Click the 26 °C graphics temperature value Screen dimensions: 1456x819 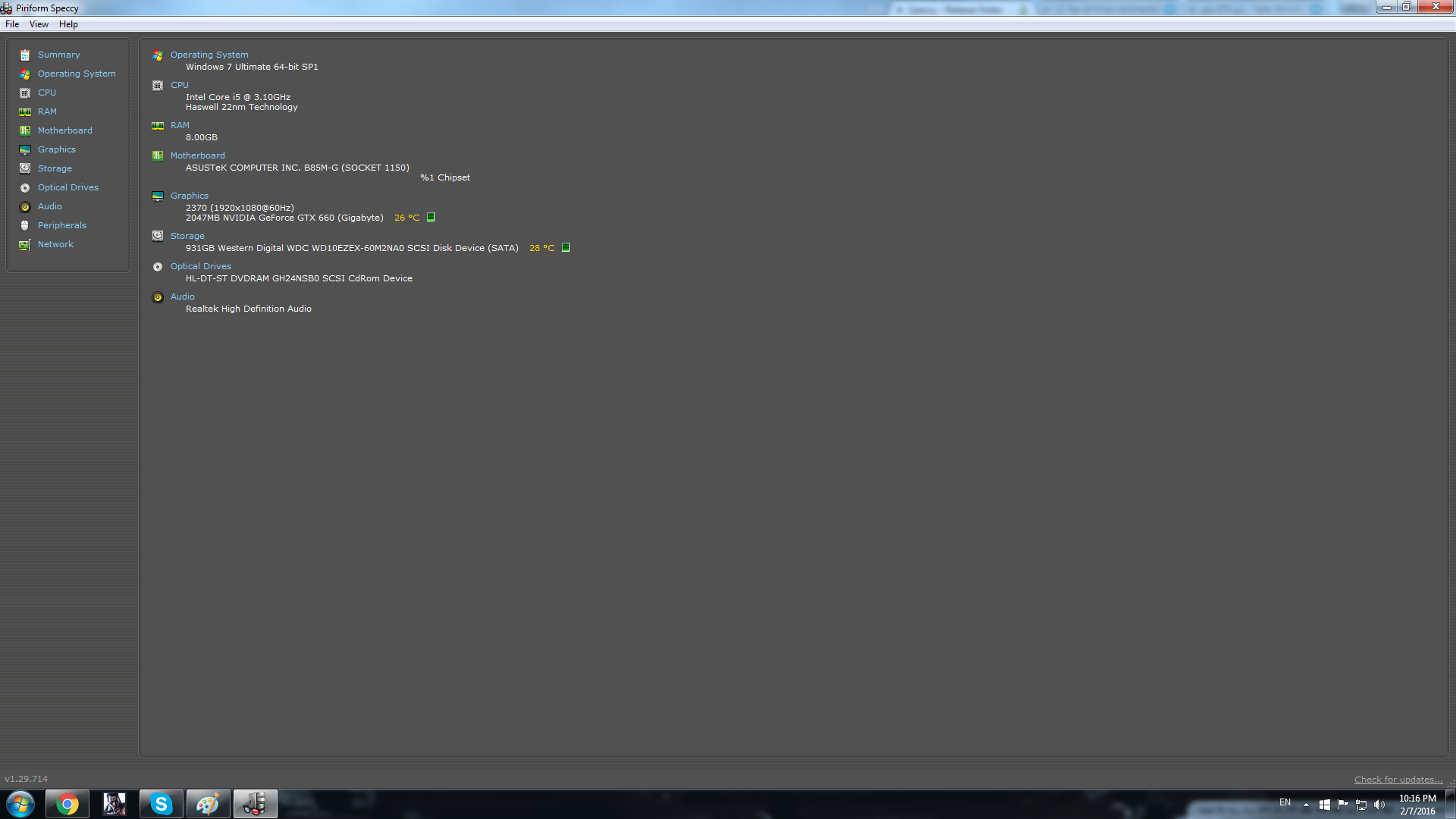[406, 218]
